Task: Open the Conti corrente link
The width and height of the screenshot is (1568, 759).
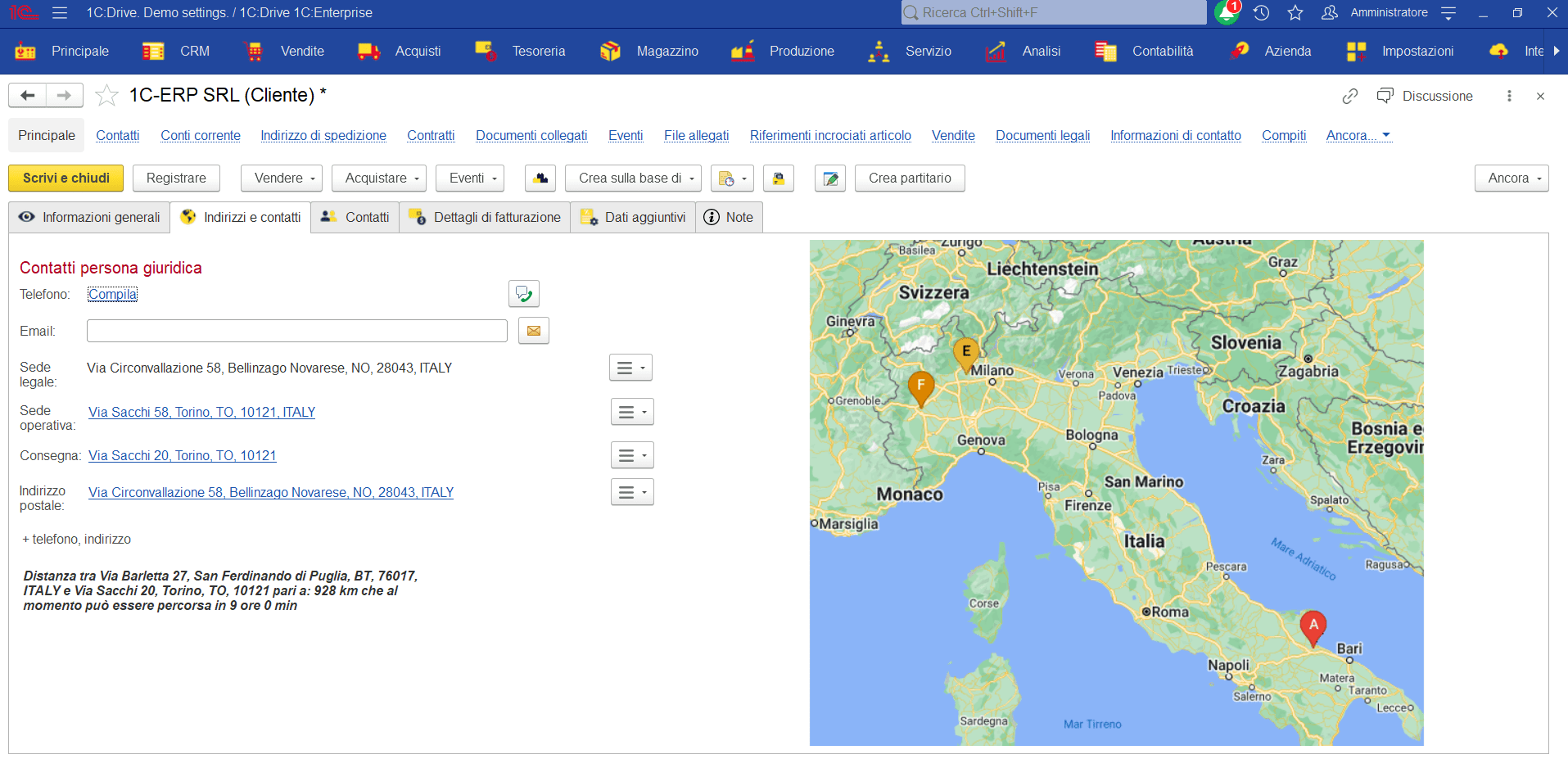Action: (201, 135)
